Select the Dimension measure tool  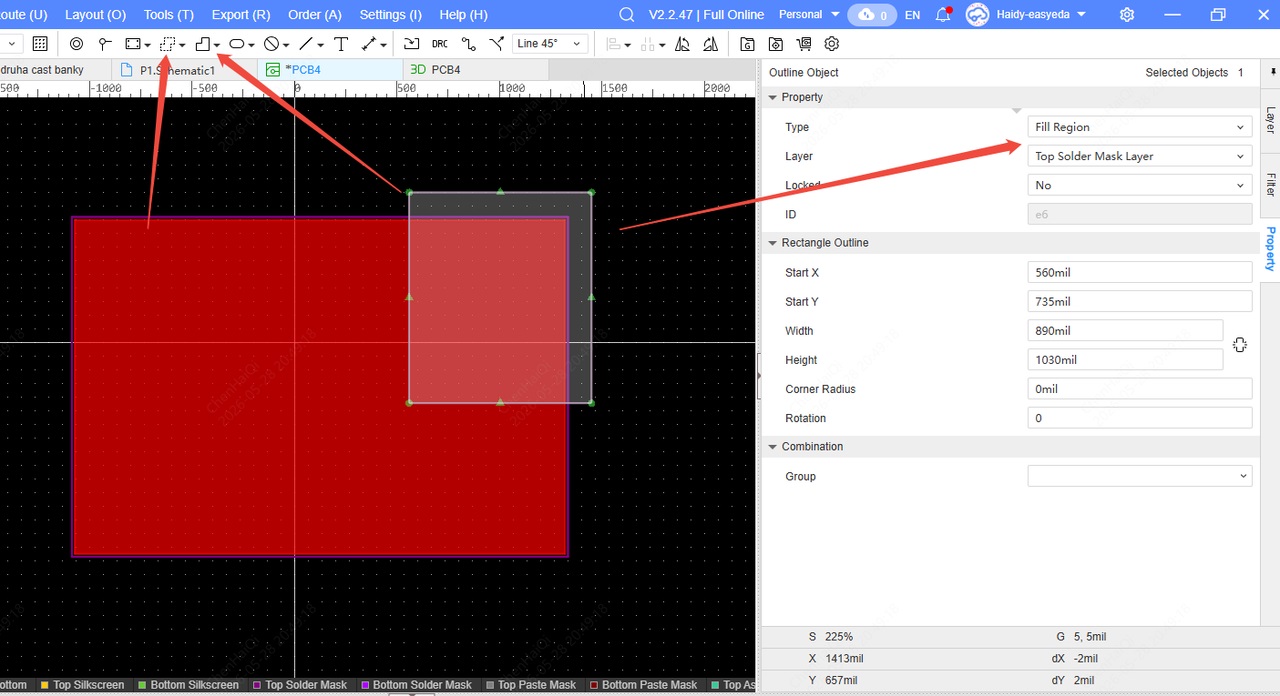pyautogui.click(x=369, y=44)
